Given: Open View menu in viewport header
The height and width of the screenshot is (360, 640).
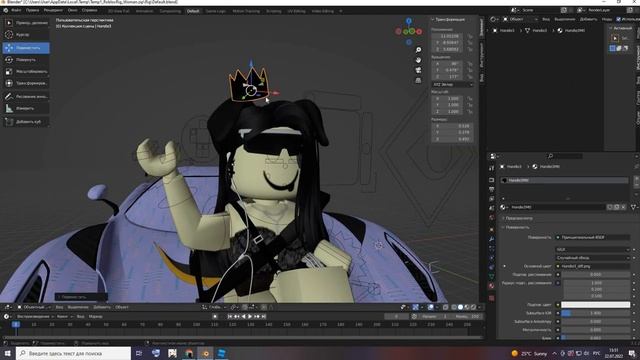Looking at the screenshot, I should coord(59,307).
